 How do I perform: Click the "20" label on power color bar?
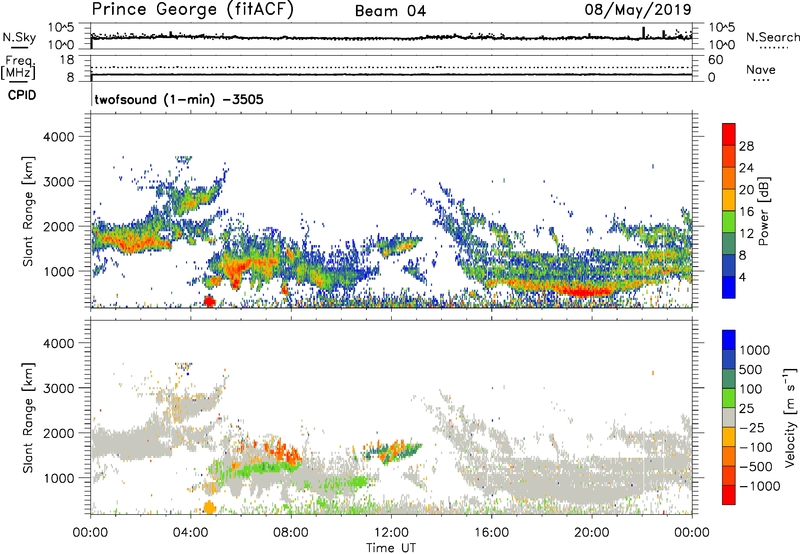click(x=746, y=190)
